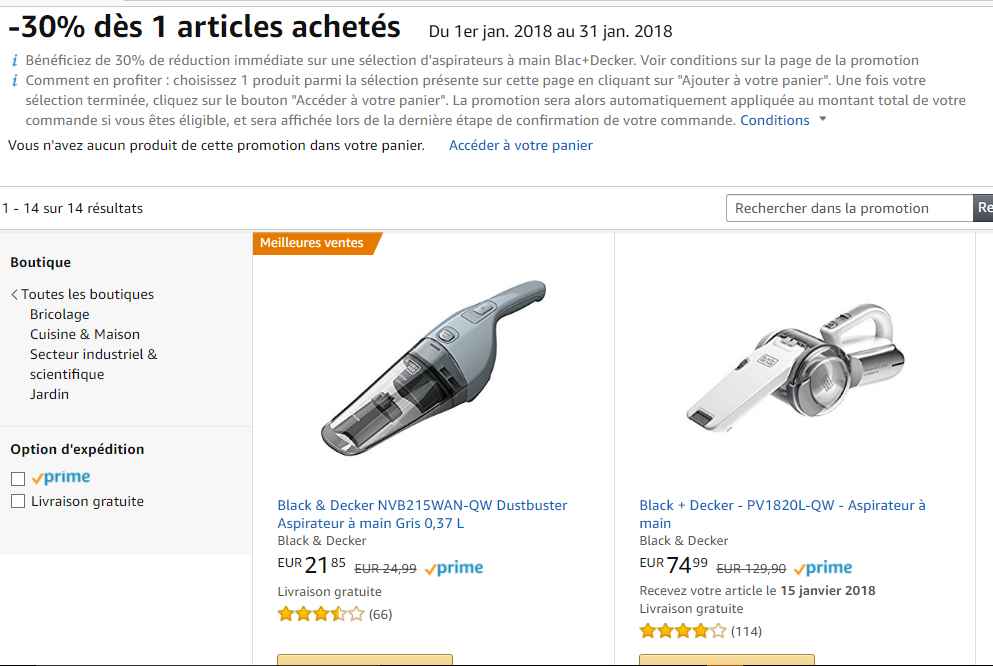
Task: Click star rating of Dustbuster NVB215WAN vacuum
Action: tap(320, 614)
